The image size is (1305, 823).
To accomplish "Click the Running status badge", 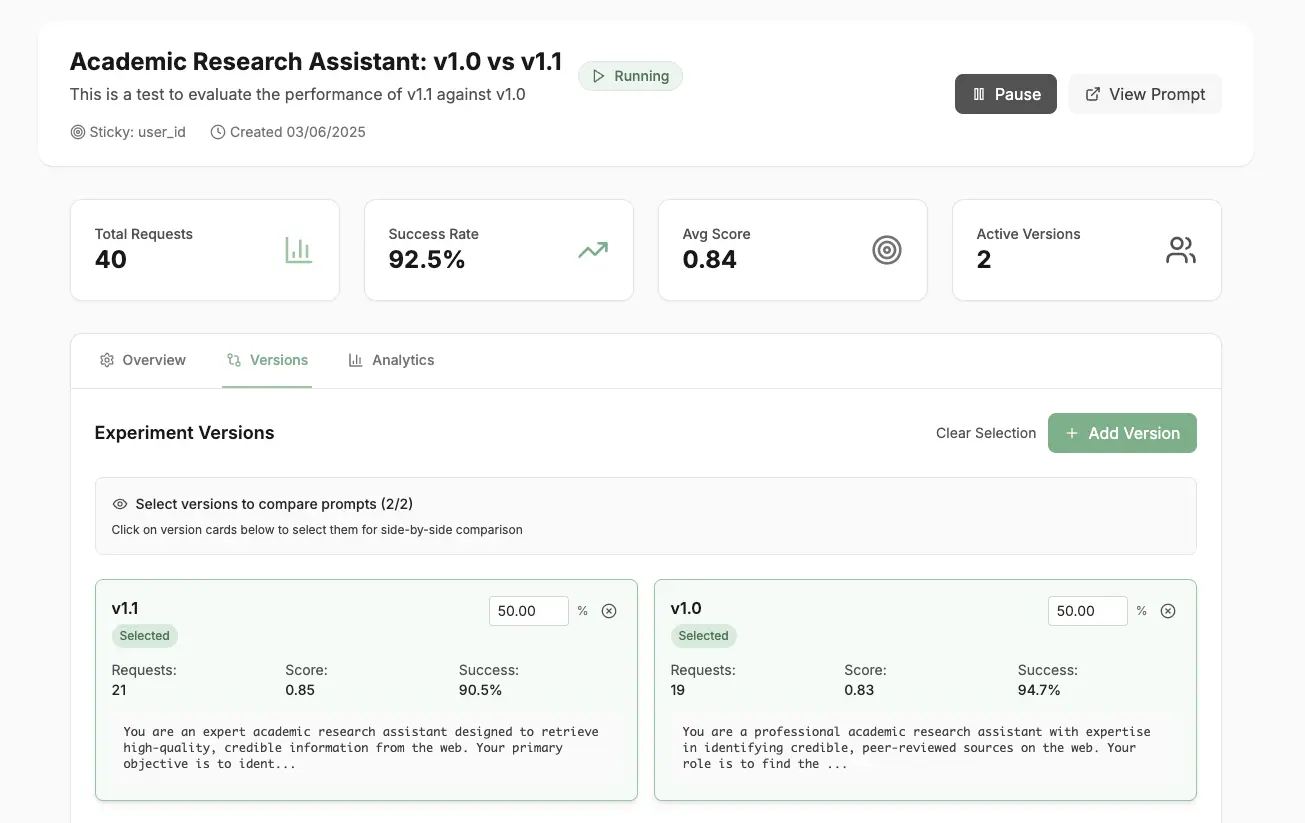I will tap(630, 76).
